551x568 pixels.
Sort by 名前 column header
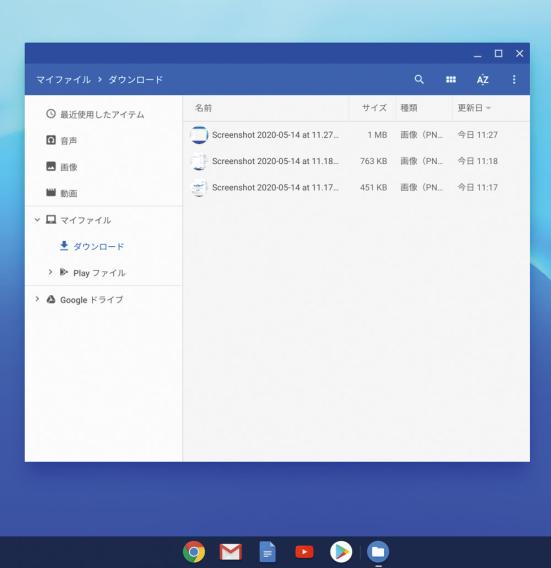pos(203,108)
